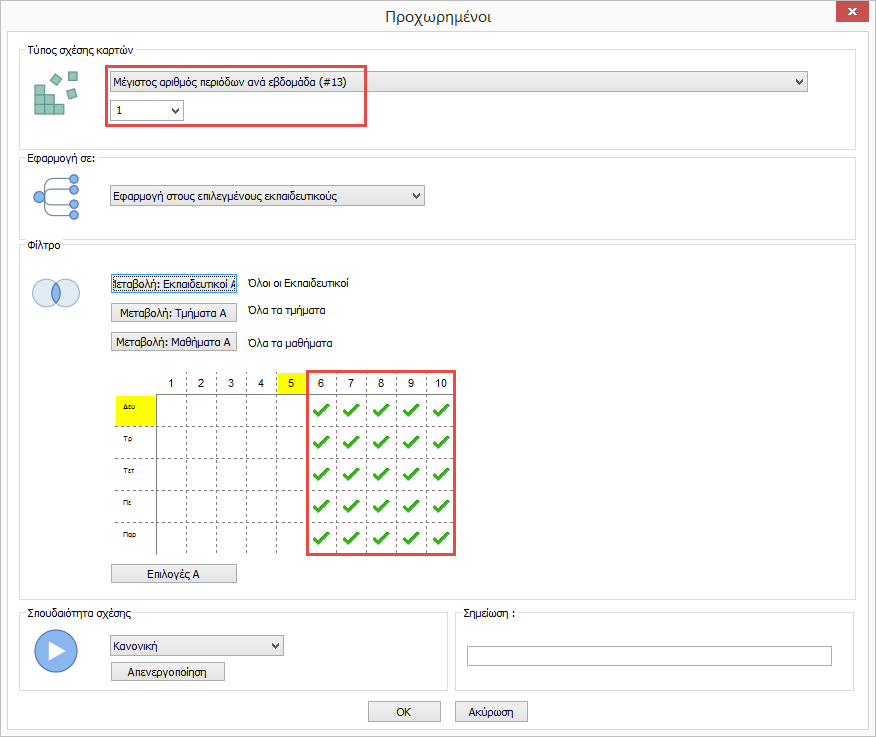The width and height of the screenshot is (876, 737).
Task: Open Επιλογές Α below the grid
Action: (173, 573)
